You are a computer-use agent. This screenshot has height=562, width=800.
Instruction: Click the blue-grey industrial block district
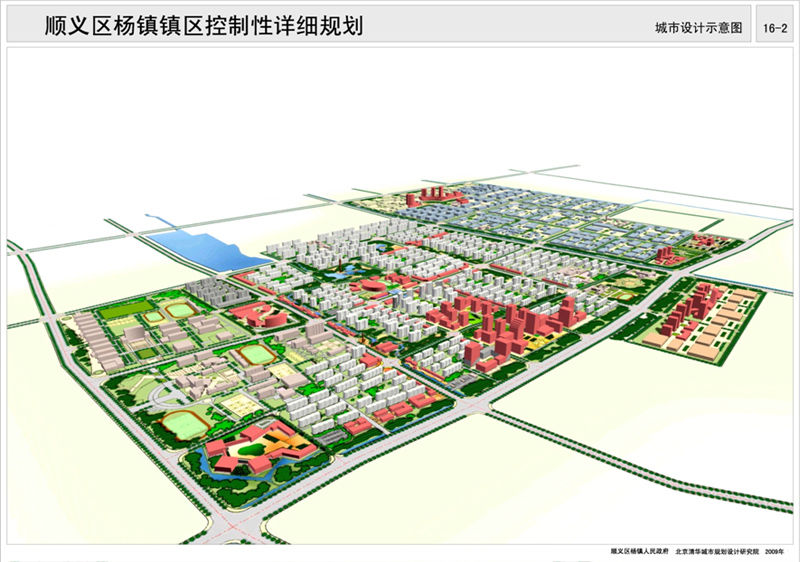pos(560,220)
